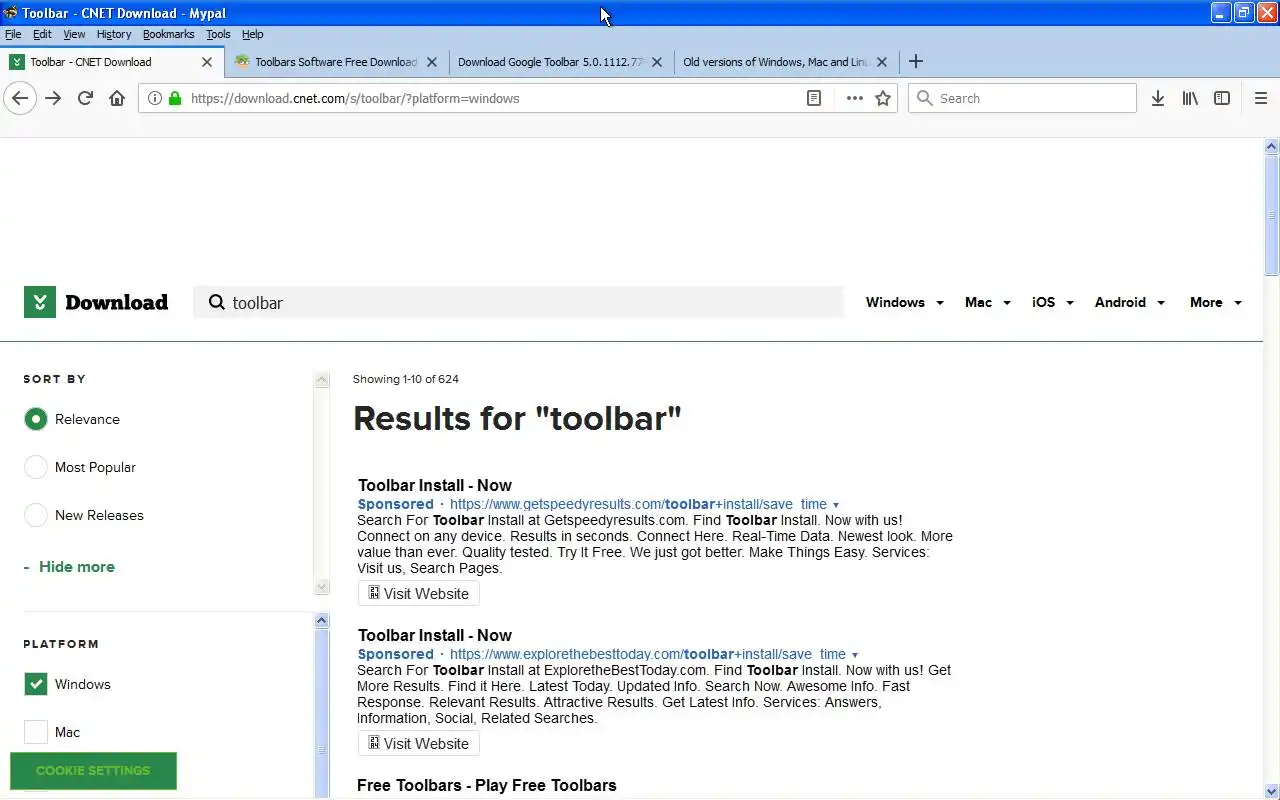Click the Sort By panel scrollbar down arrow

point(322,587)
